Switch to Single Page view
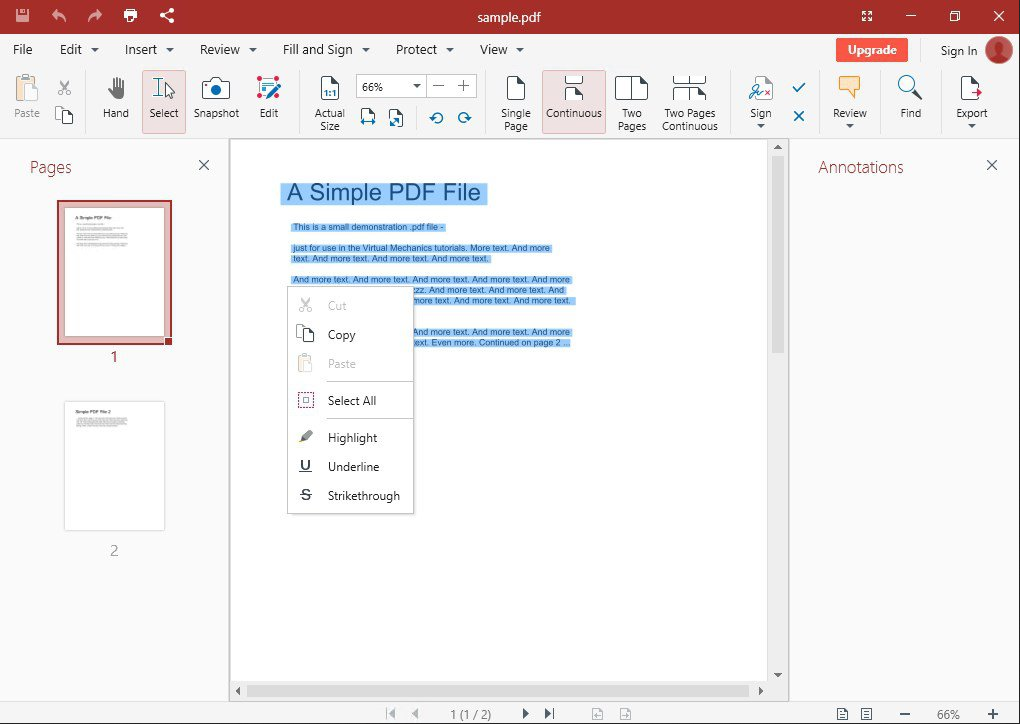 click(516, 102)
